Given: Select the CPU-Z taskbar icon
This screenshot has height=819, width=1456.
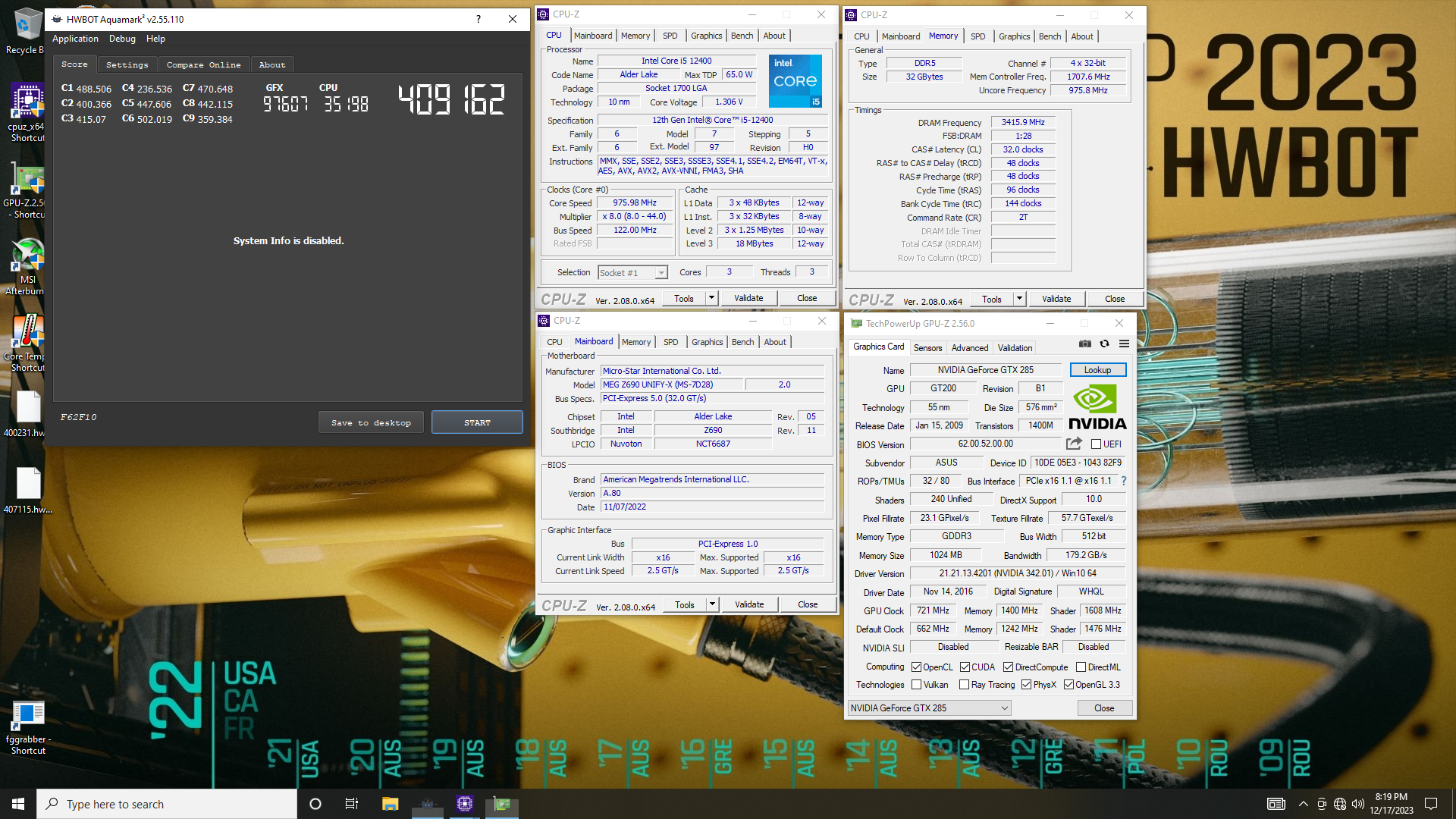Looking at the screenshot, I should click(x=465, y=804).
